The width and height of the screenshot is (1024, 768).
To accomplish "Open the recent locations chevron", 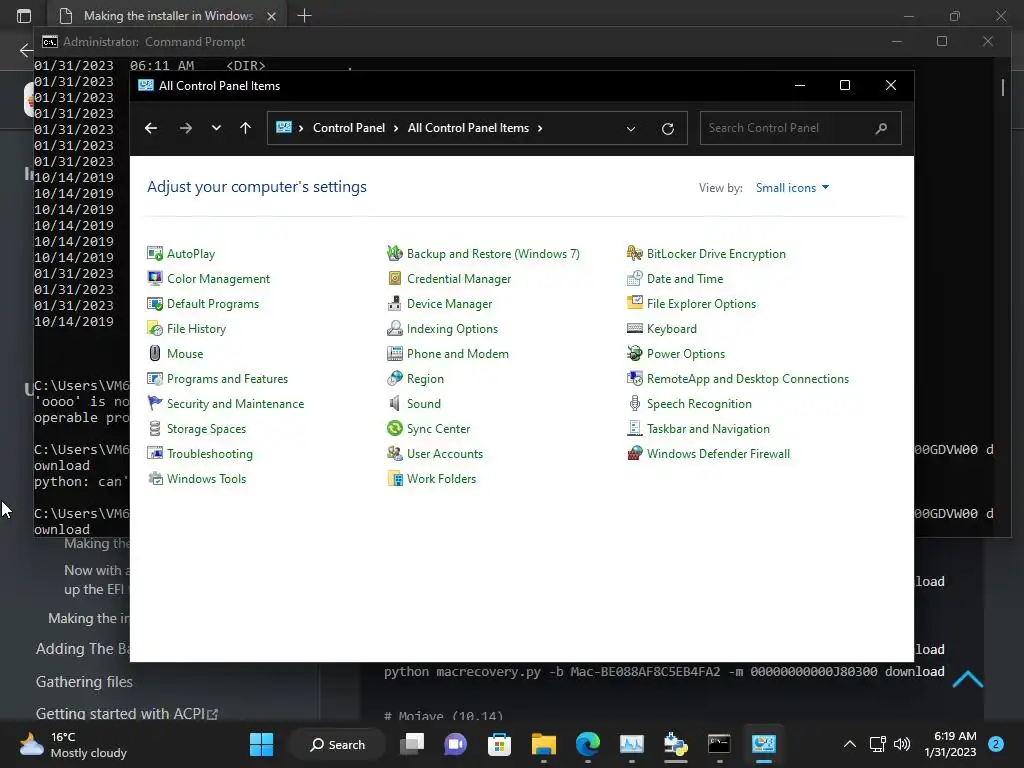I will pyautogui.click(x=216, y=128).
